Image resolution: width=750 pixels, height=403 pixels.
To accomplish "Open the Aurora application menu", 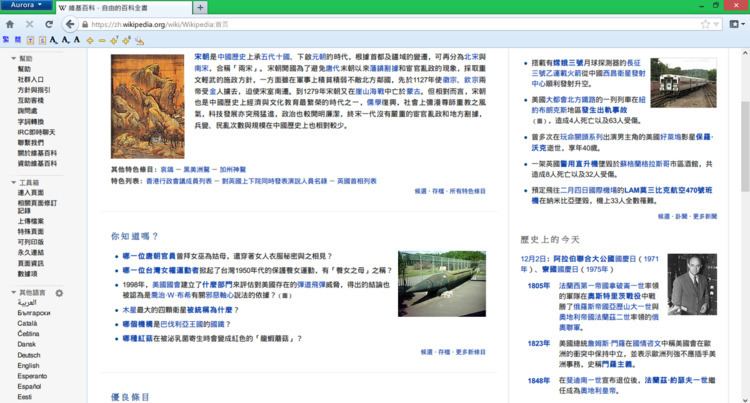I will coord(24,6).
